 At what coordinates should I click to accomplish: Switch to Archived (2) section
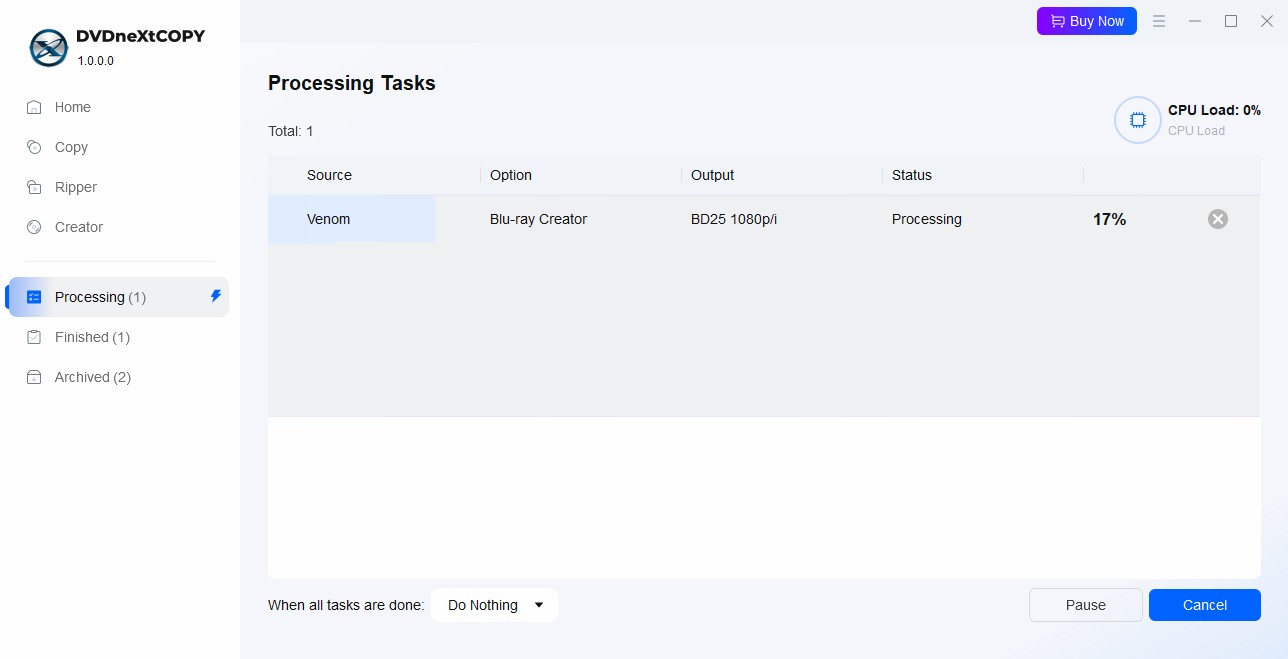92,377
